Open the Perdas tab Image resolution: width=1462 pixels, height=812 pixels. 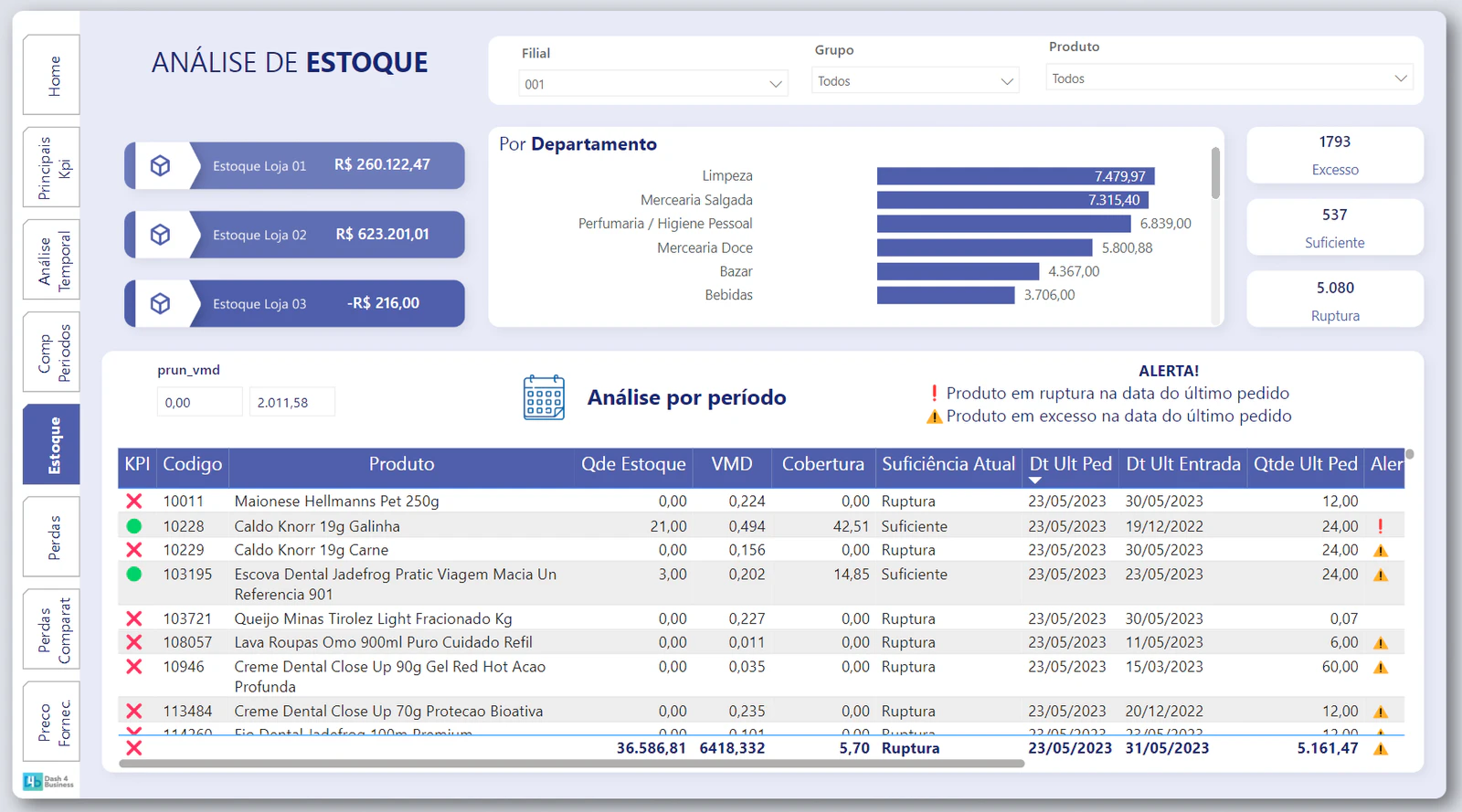(x=51, y=537)
